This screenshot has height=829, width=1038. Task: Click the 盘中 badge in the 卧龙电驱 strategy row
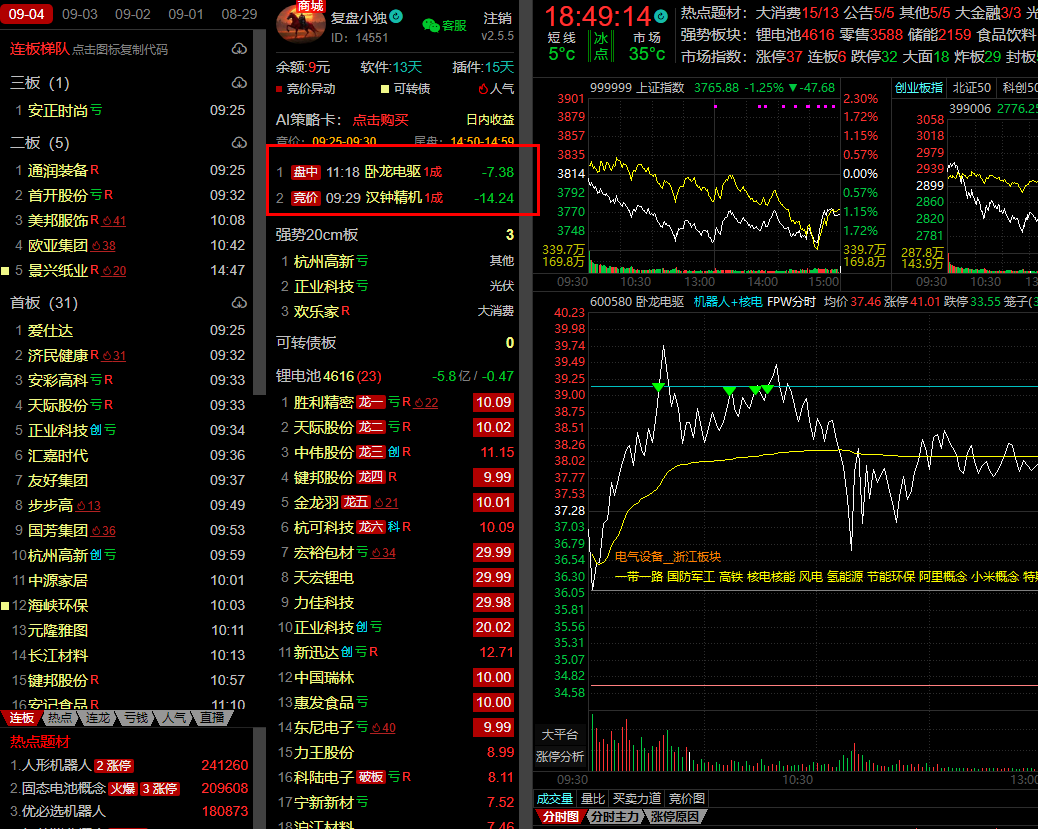(306, 172)
